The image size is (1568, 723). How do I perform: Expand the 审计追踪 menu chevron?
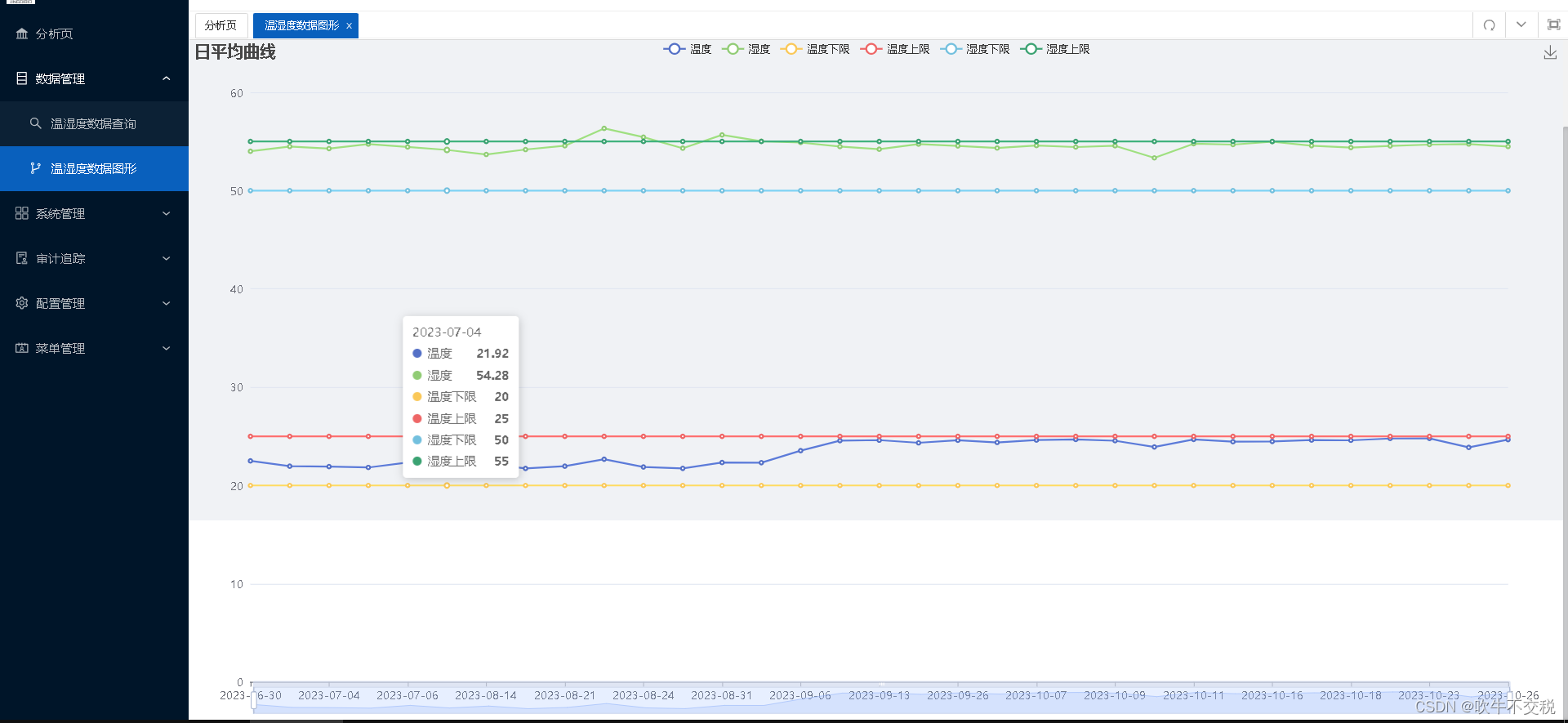(x=167, y=258)
